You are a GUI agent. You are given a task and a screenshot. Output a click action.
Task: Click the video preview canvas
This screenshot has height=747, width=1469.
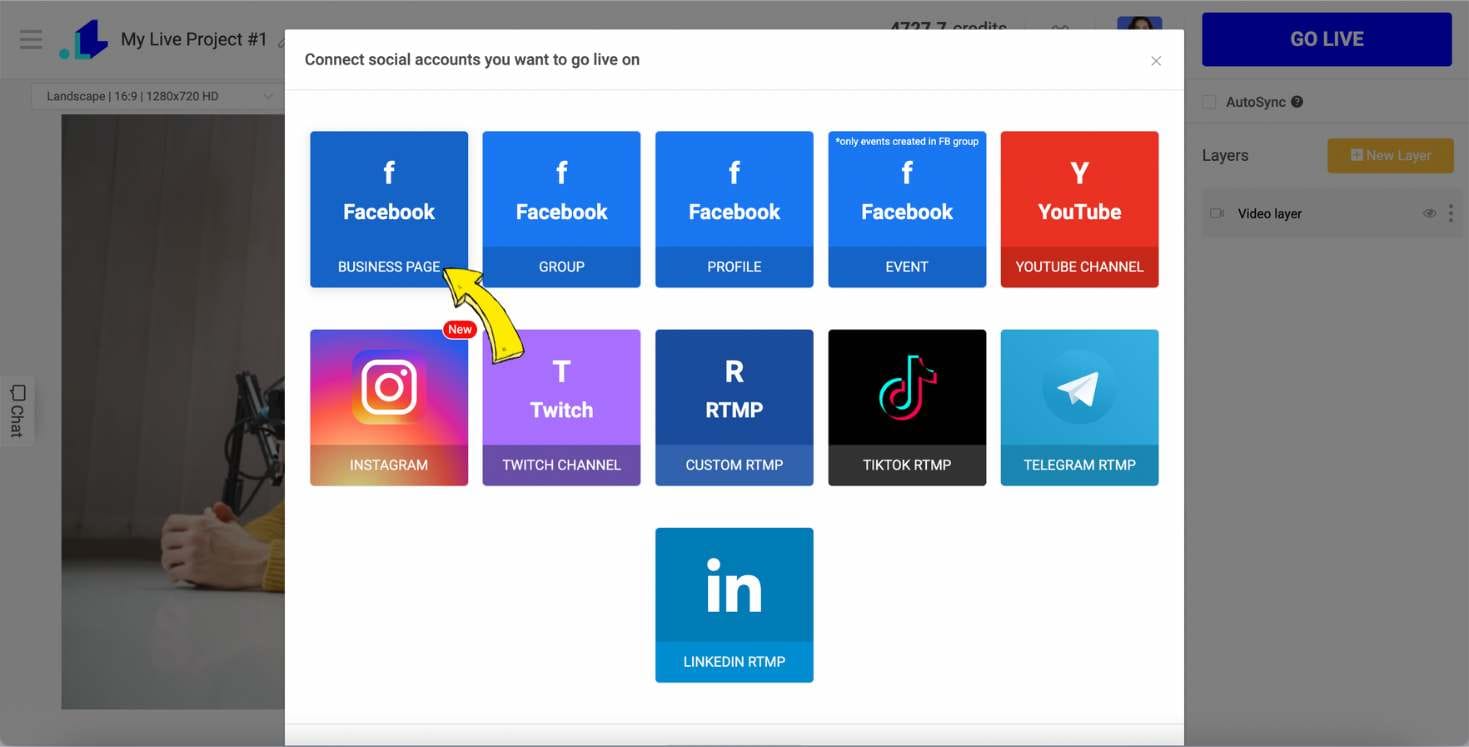point(173,411)
